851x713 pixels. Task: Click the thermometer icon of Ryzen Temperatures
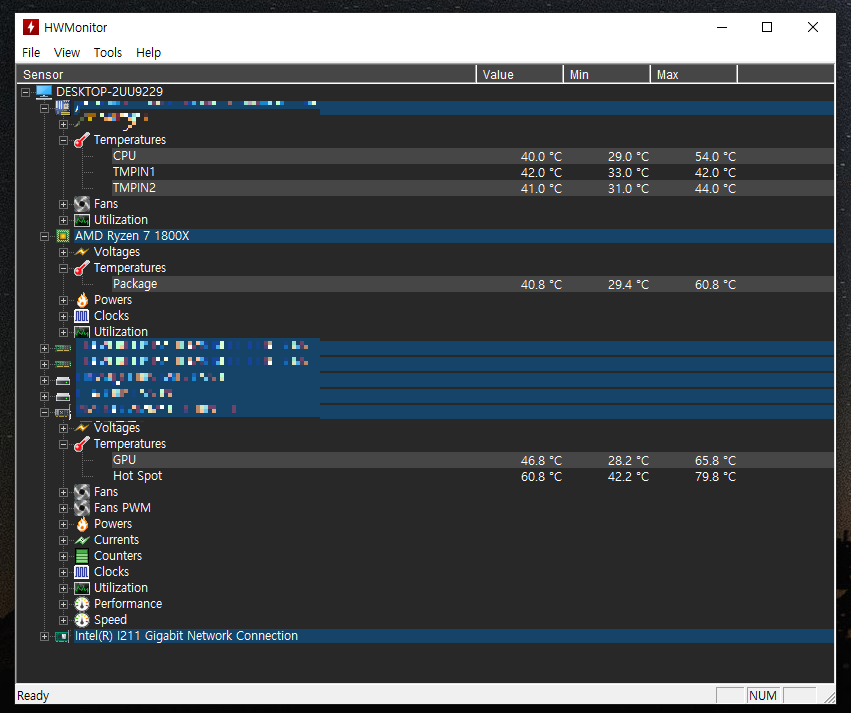[x=81, y=268]
